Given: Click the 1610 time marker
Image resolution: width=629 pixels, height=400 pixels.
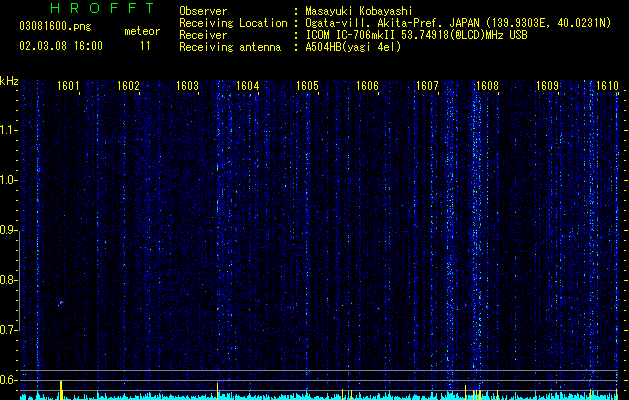Looking at the screenshot, I should point(607,86).
